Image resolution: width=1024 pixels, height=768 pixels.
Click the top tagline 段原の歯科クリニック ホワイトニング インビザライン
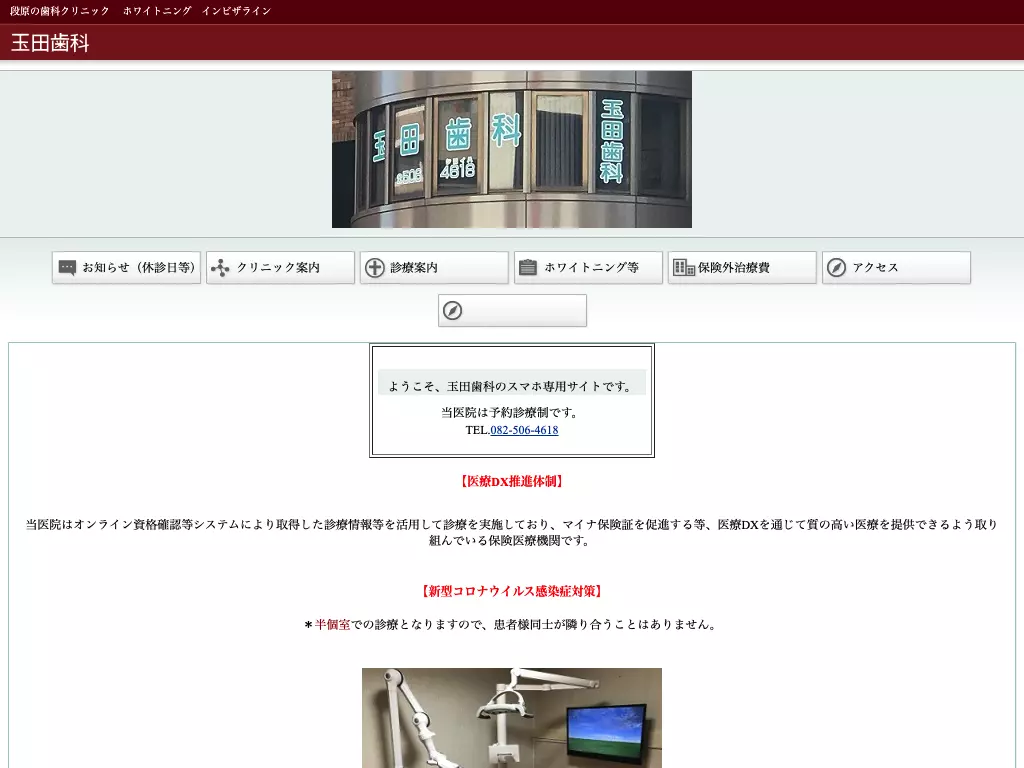(x=140, y=11)
